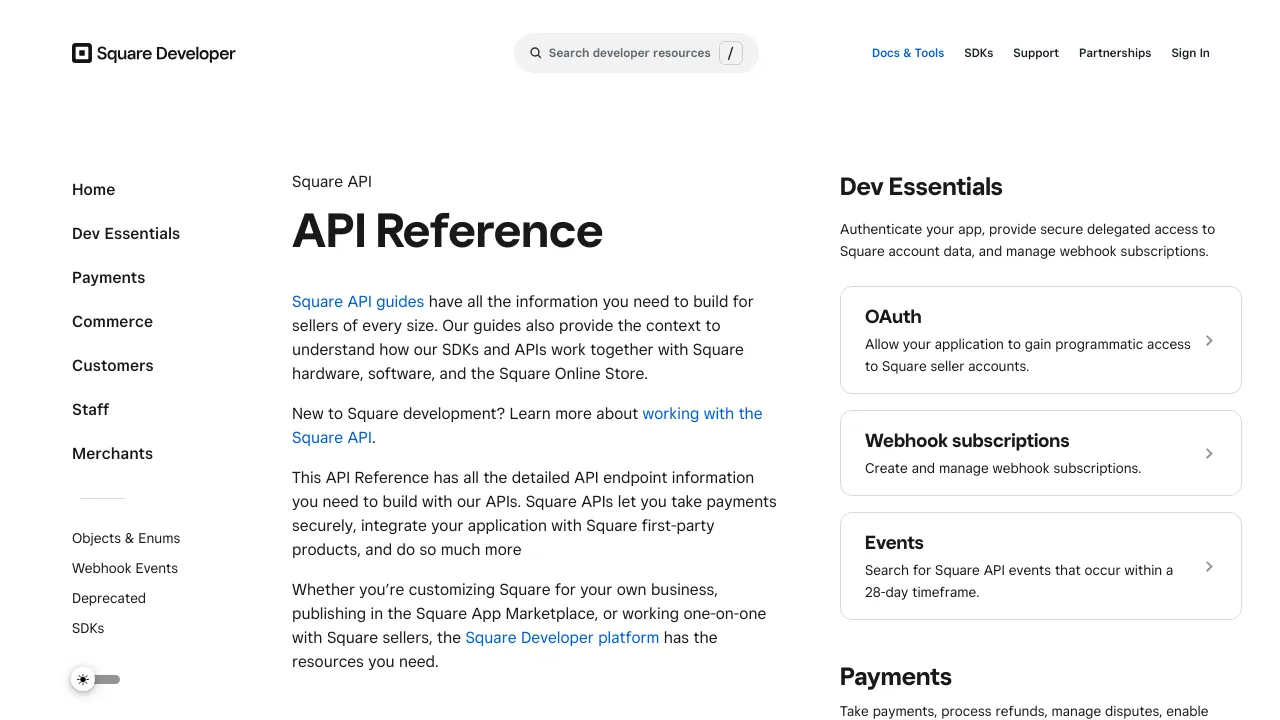Screen dimensions: 1280x720
Task: Open the SDKs top navigation item
Action: pos(979,53)
